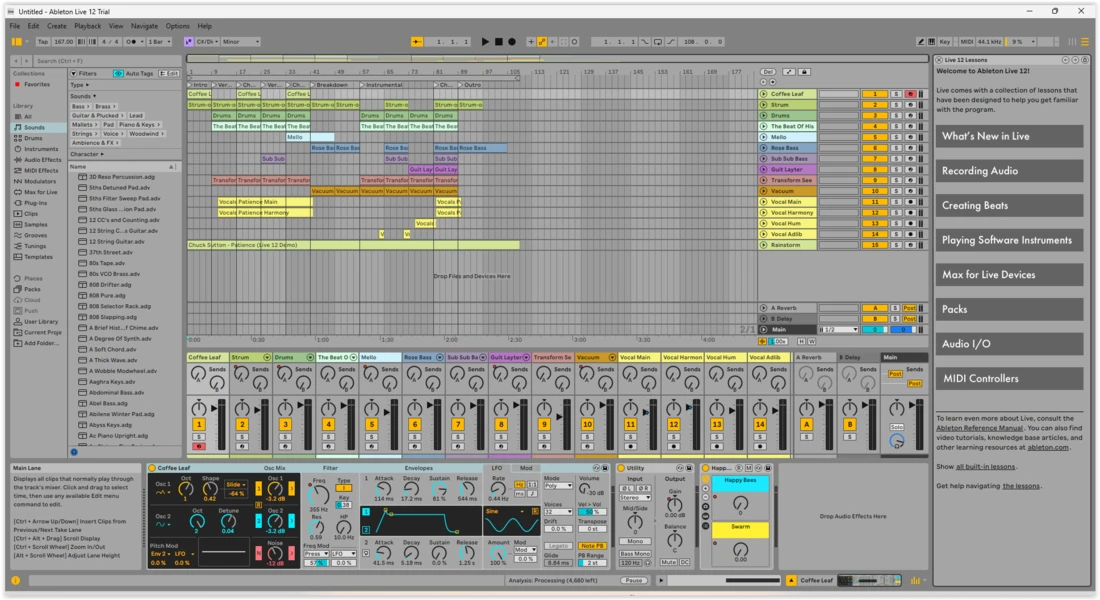The height and width of the screenshot is (600, 1100).
Task: Open the Navigate menu
Action: 144,26
